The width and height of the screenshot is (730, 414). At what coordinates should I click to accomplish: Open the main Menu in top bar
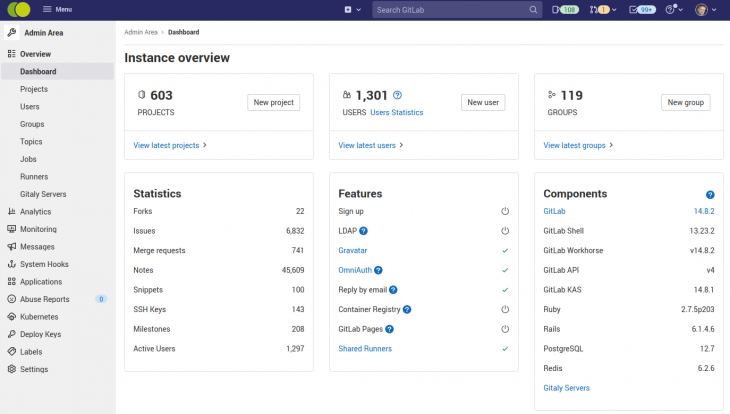point(57,9)
